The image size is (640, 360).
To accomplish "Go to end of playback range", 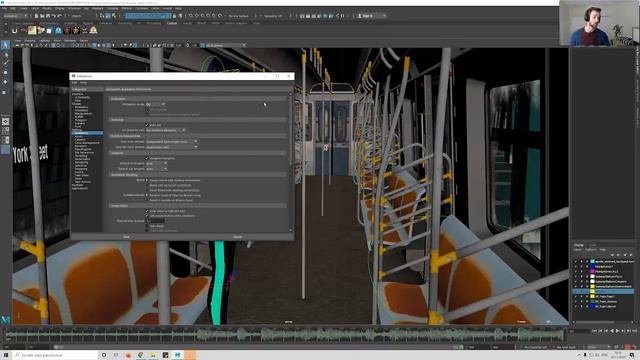I will pos(634,331).
